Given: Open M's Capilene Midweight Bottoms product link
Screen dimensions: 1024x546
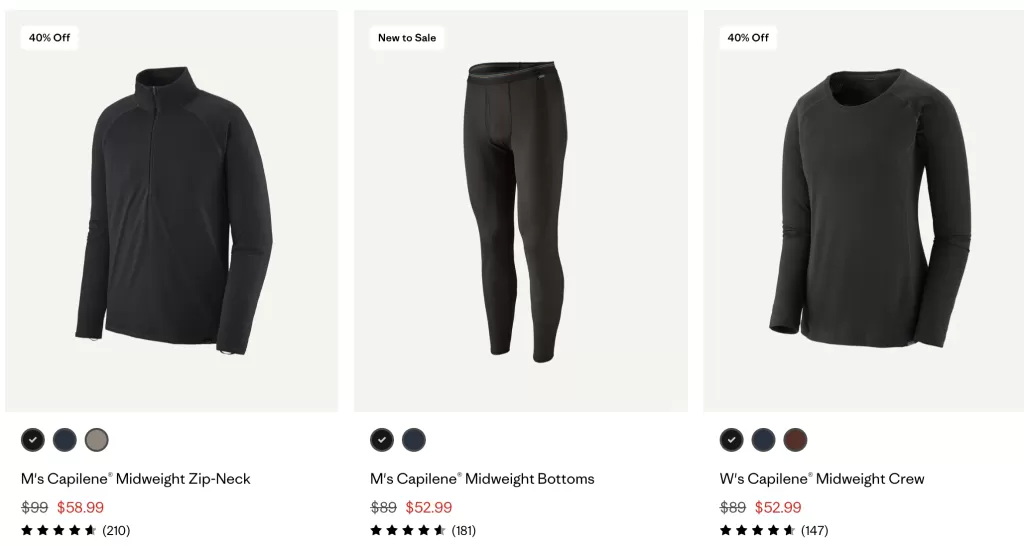Looking at the screenshot, I should tap(482, 479).
